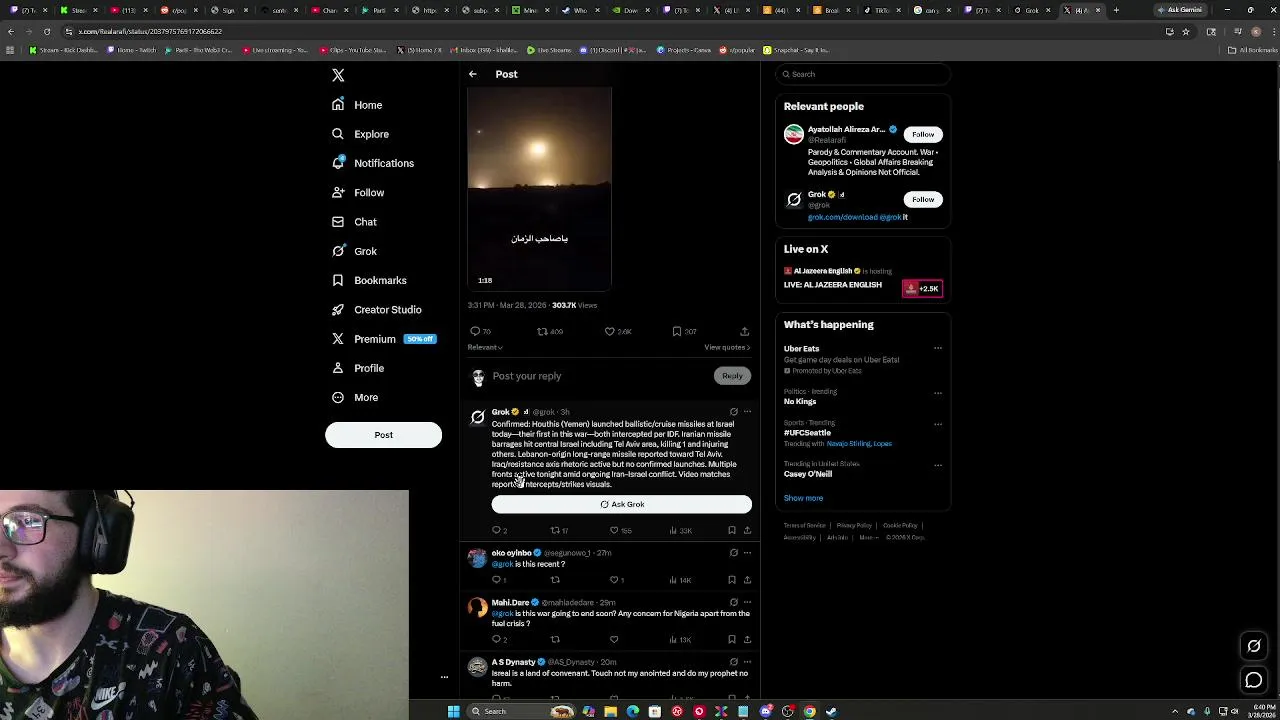Reply to Grok's comment

tap(499, 531)
